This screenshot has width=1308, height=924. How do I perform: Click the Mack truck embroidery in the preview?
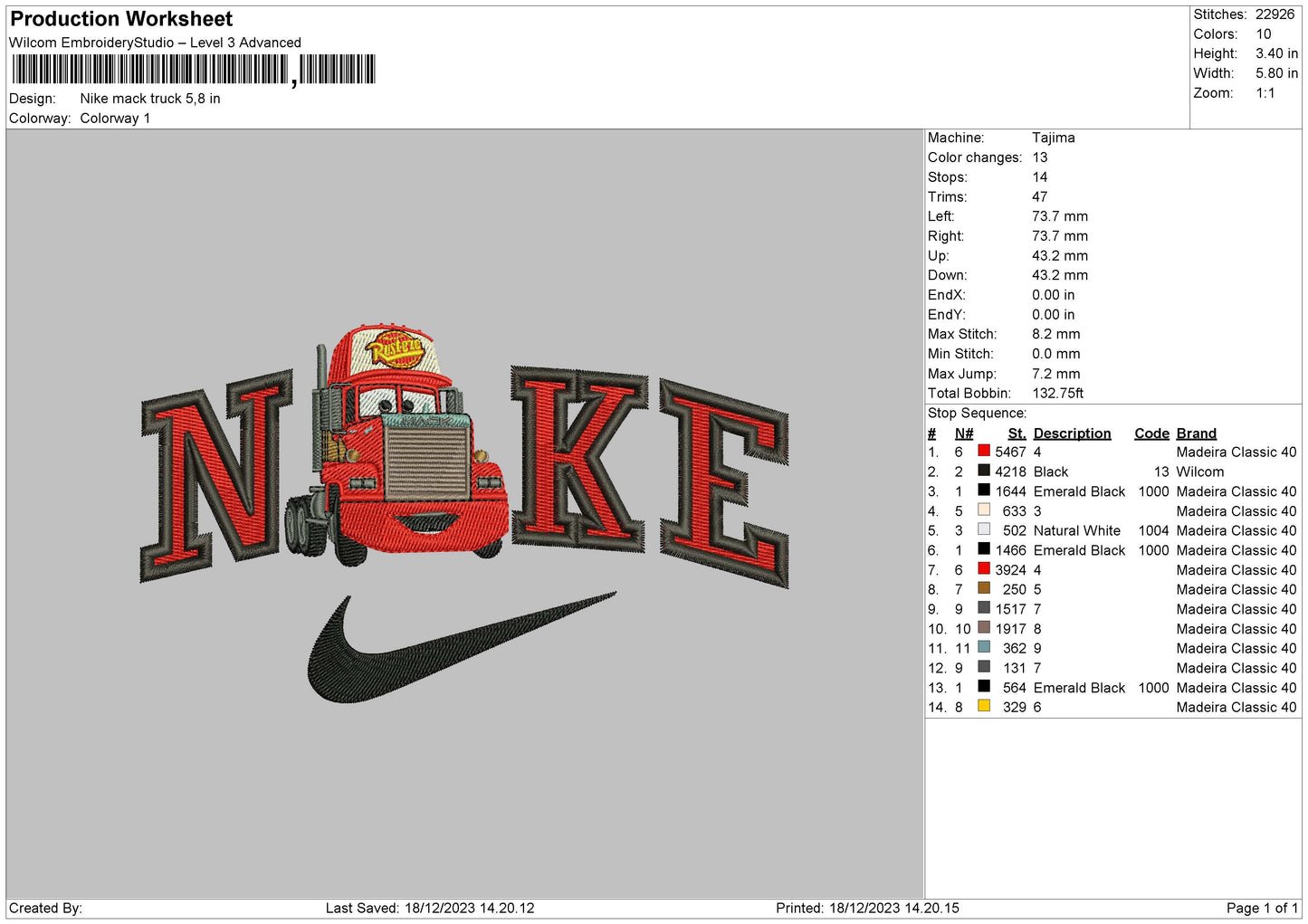pyautogui.click(x=396, y=443)
